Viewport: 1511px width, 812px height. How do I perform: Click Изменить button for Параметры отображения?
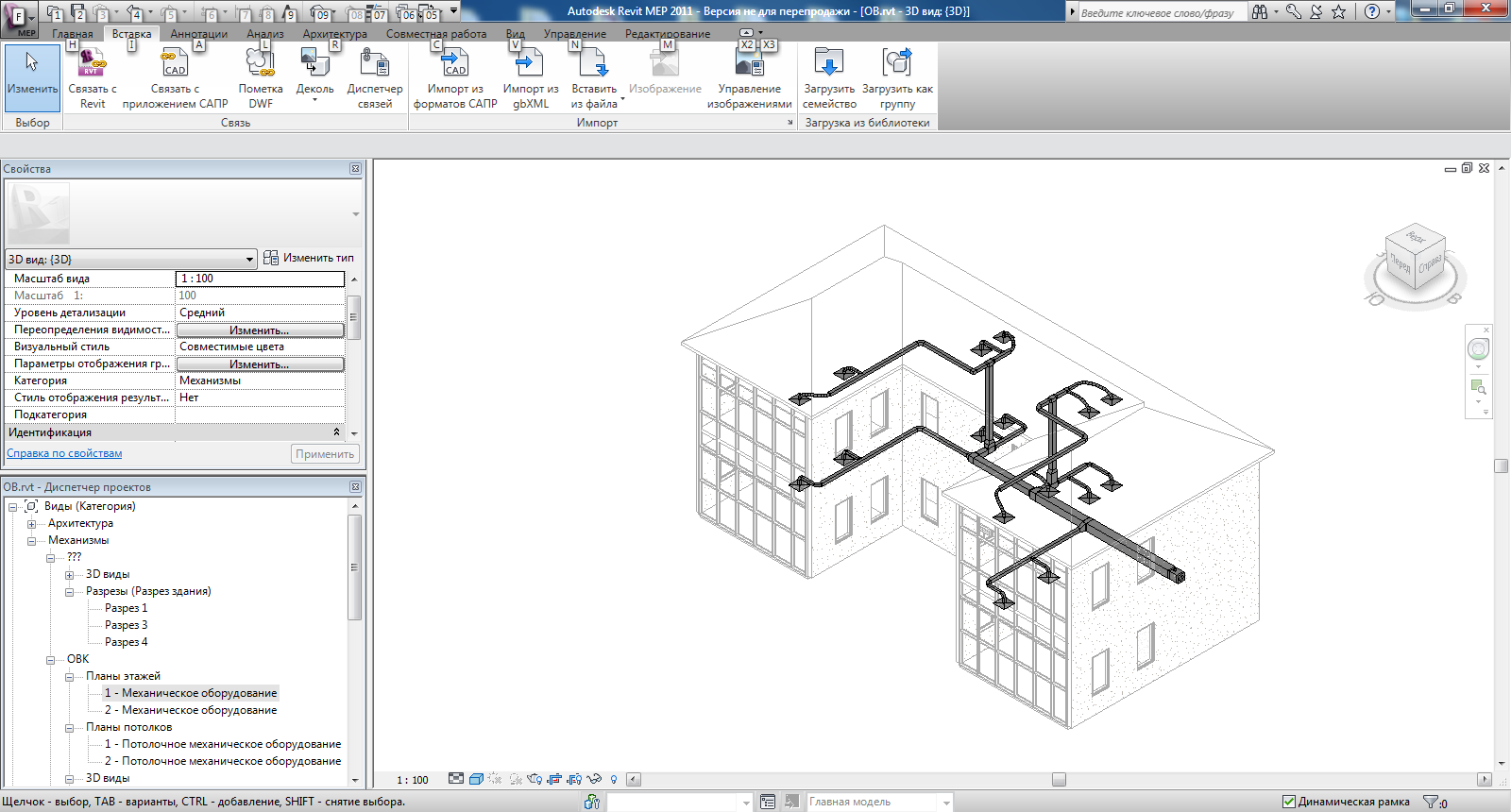(x=260, y=364)
